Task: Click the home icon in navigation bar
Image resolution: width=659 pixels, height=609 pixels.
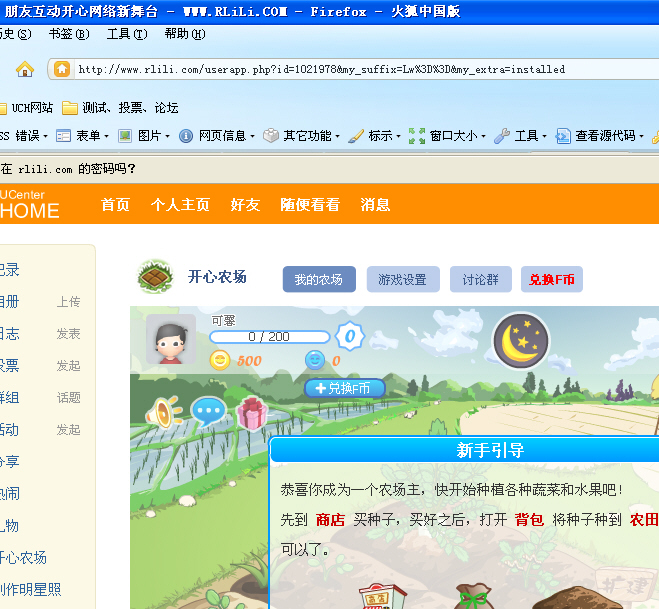Action: [x=25, y=69]
